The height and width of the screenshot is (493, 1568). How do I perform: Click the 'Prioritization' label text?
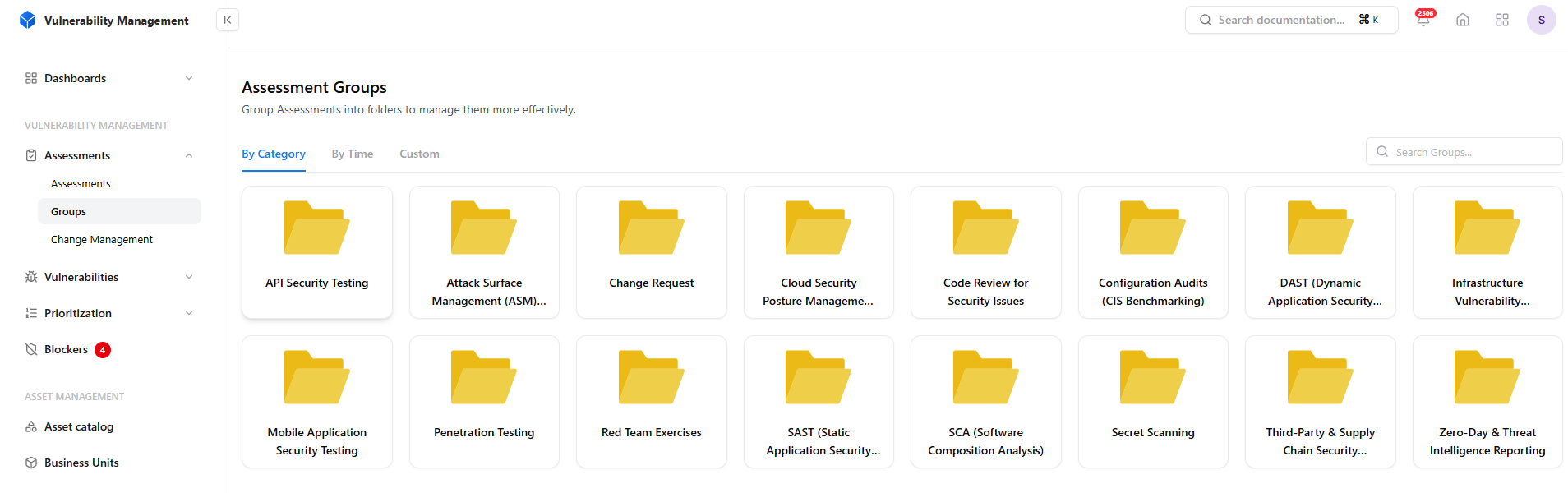(78, 313)
